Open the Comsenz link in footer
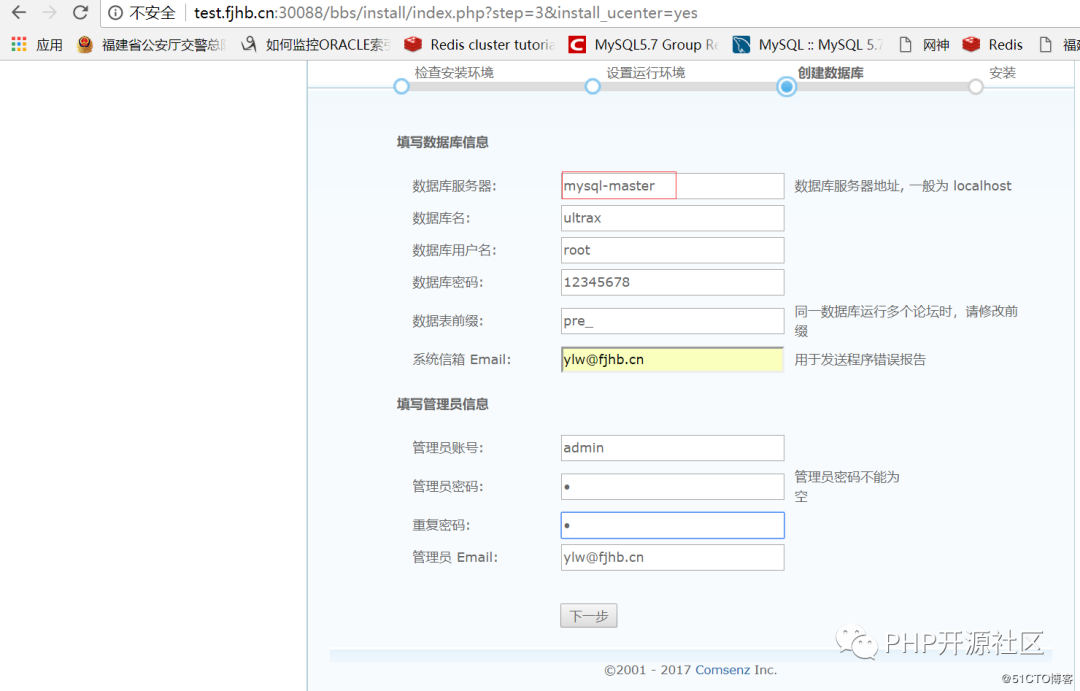1080x691 pixels. point(722,670)
